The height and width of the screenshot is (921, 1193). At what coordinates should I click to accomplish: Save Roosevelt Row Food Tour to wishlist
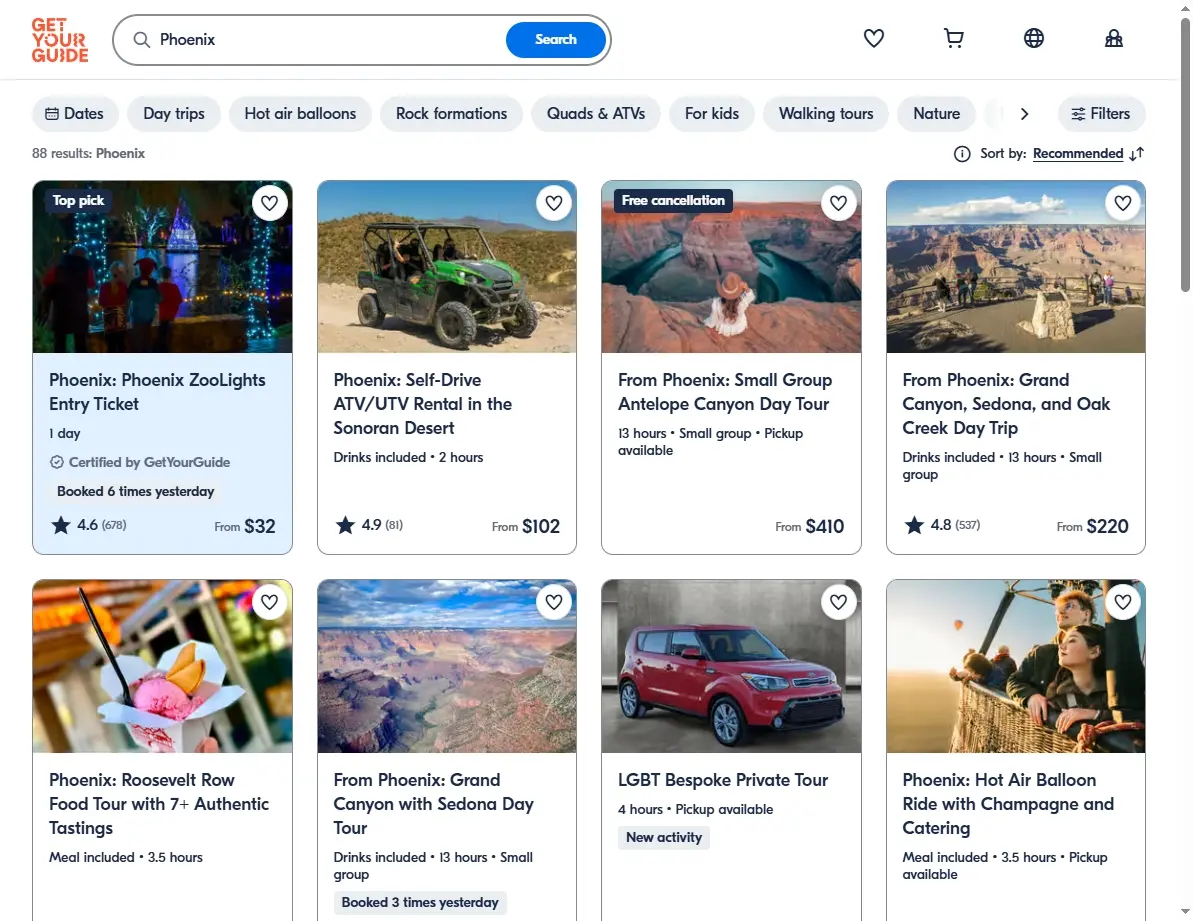pyautogui.click(x=269, y=602)
